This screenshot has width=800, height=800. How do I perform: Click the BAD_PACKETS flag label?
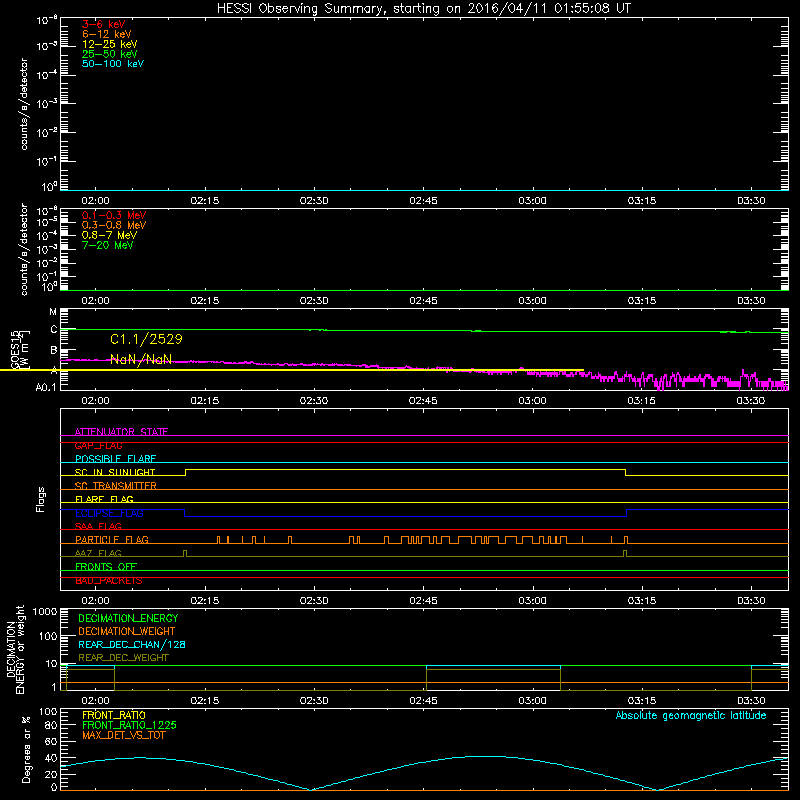[x=109, y=581]
